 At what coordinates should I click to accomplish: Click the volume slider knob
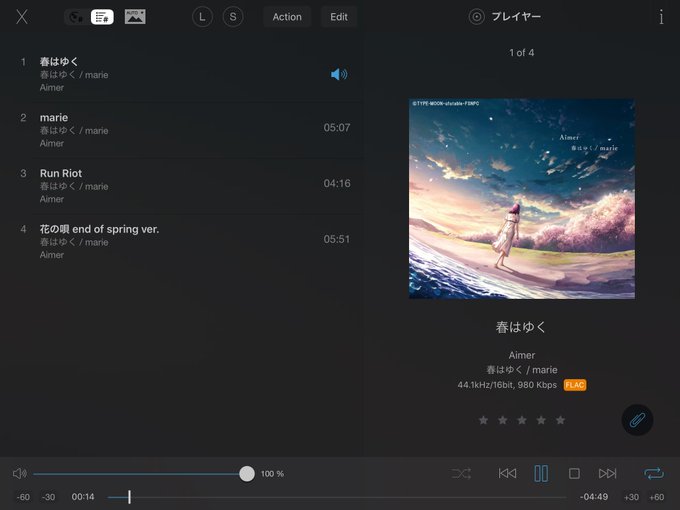pyautogui.click(x=247, y=474)
